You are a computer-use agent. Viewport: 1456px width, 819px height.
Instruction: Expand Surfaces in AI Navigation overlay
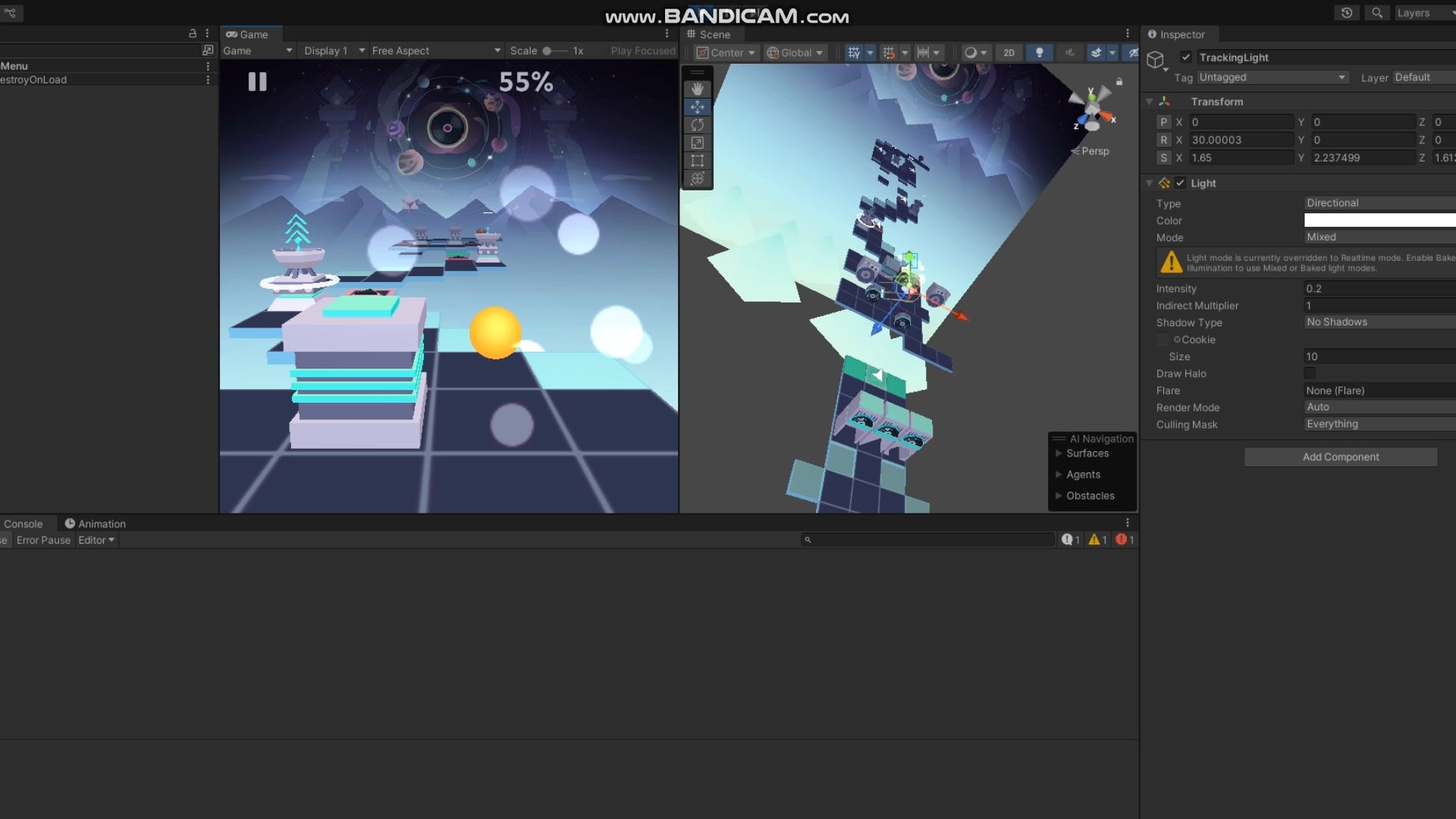pos(1059,453)
